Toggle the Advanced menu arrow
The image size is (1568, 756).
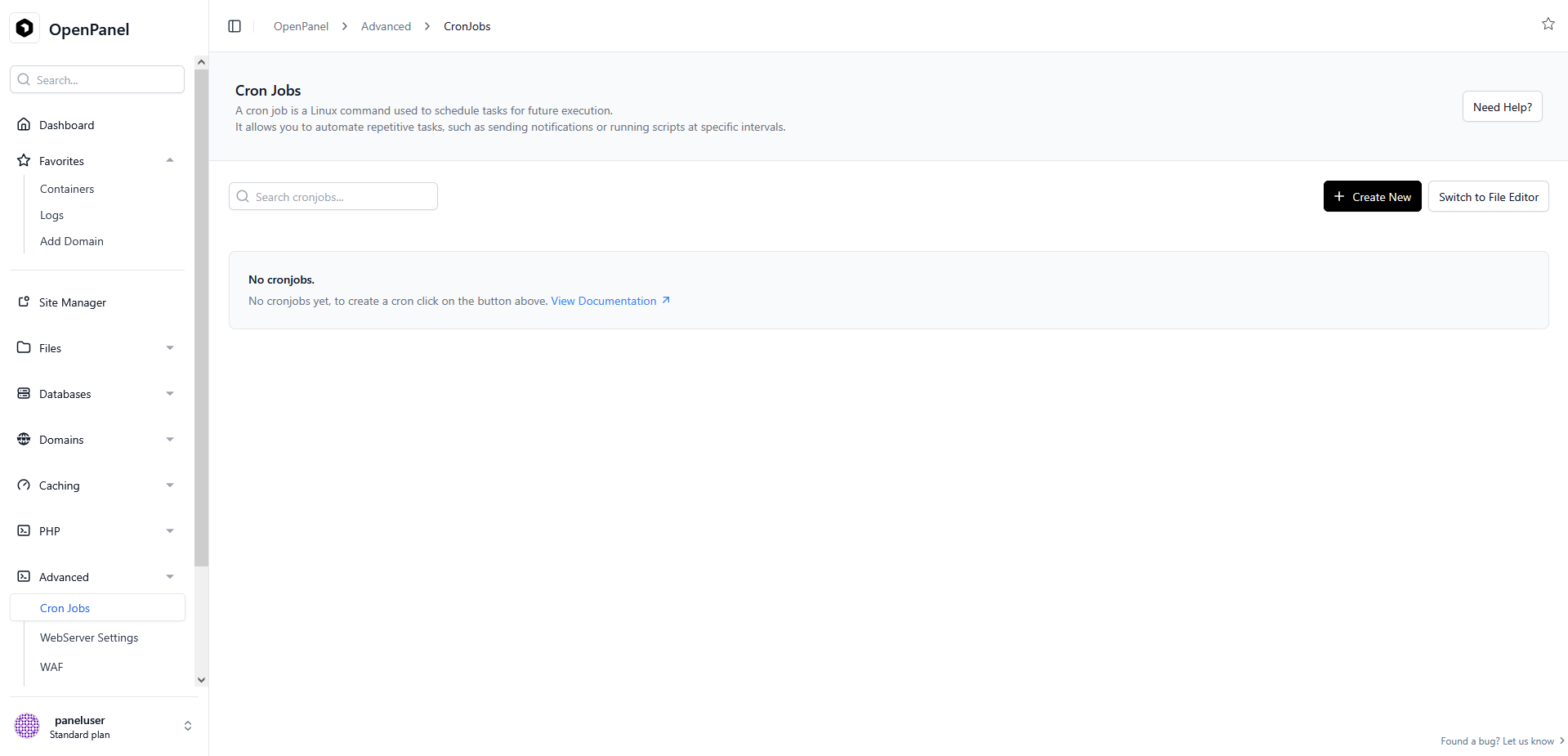(x=170, y=577)
